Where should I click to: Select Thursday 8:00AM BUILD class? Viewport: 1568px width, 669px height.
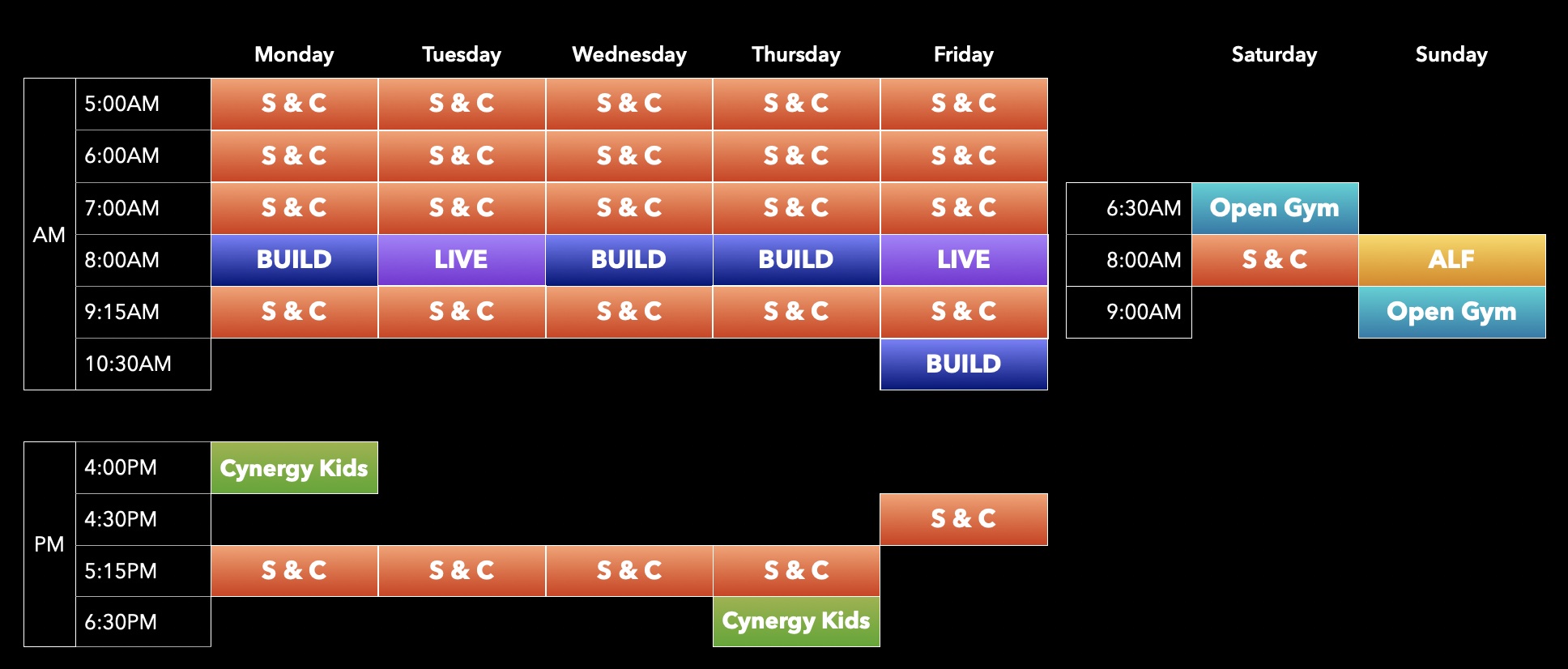(795, 260)
